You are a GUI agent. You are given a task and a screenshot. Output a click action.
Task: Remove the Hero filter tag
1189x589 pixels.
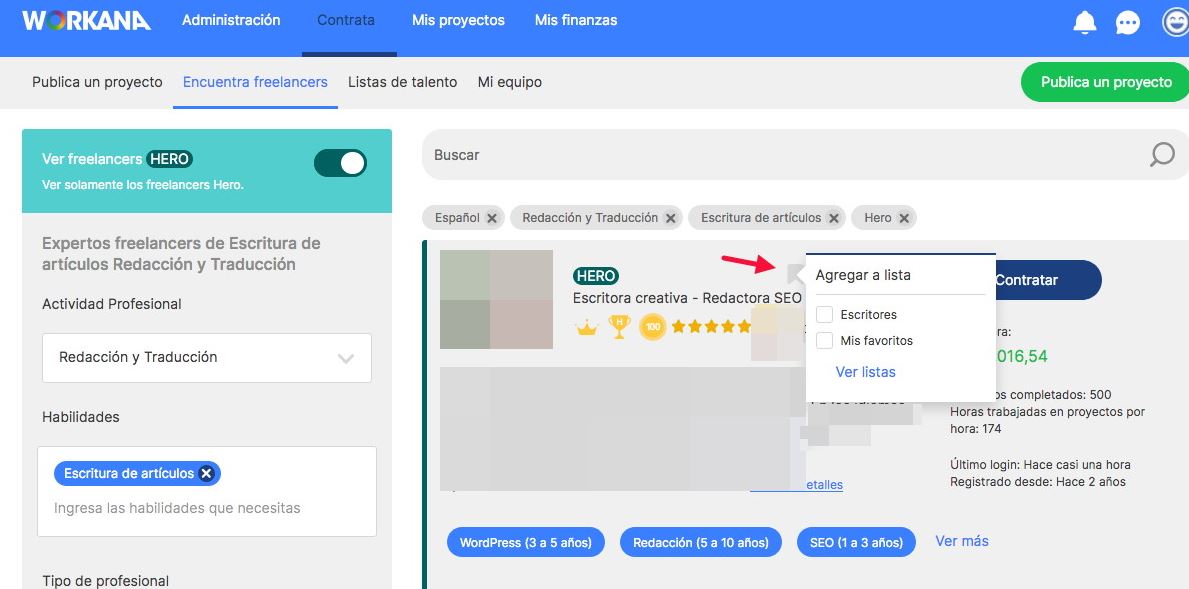904,218
